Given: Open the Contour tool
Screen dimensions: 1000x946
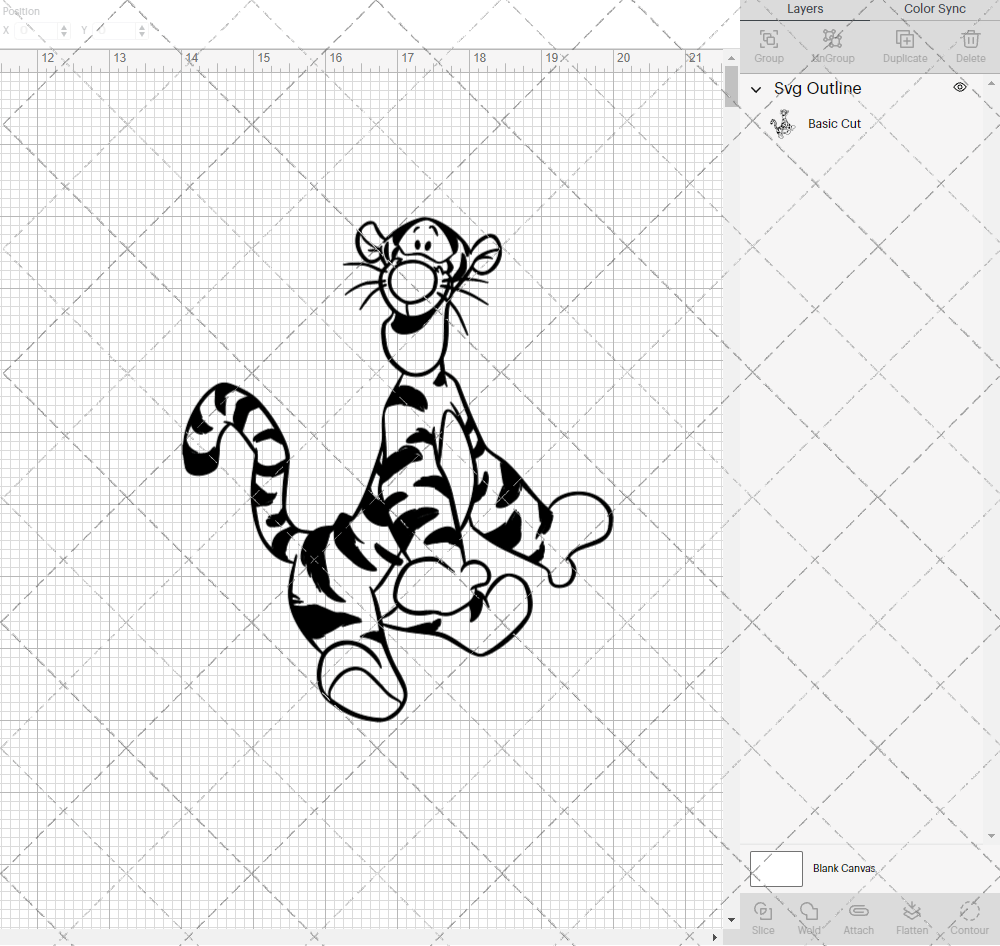Looking at the screenshot, I should [x=968, y=915].
